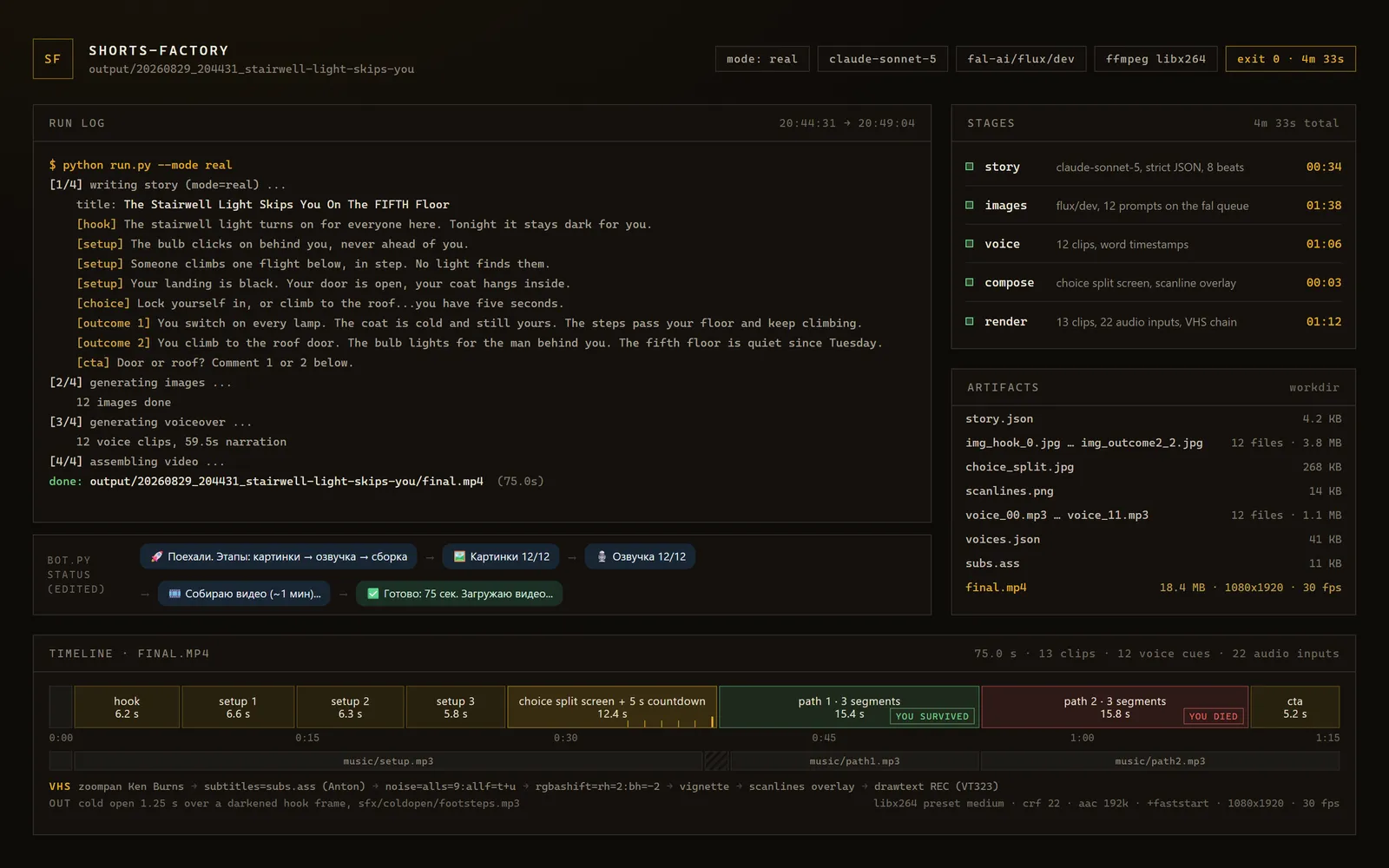Viewport: 1389px width, 868px height.
Task: Select the path 1 · 3 segments clip
Action: 849,707
